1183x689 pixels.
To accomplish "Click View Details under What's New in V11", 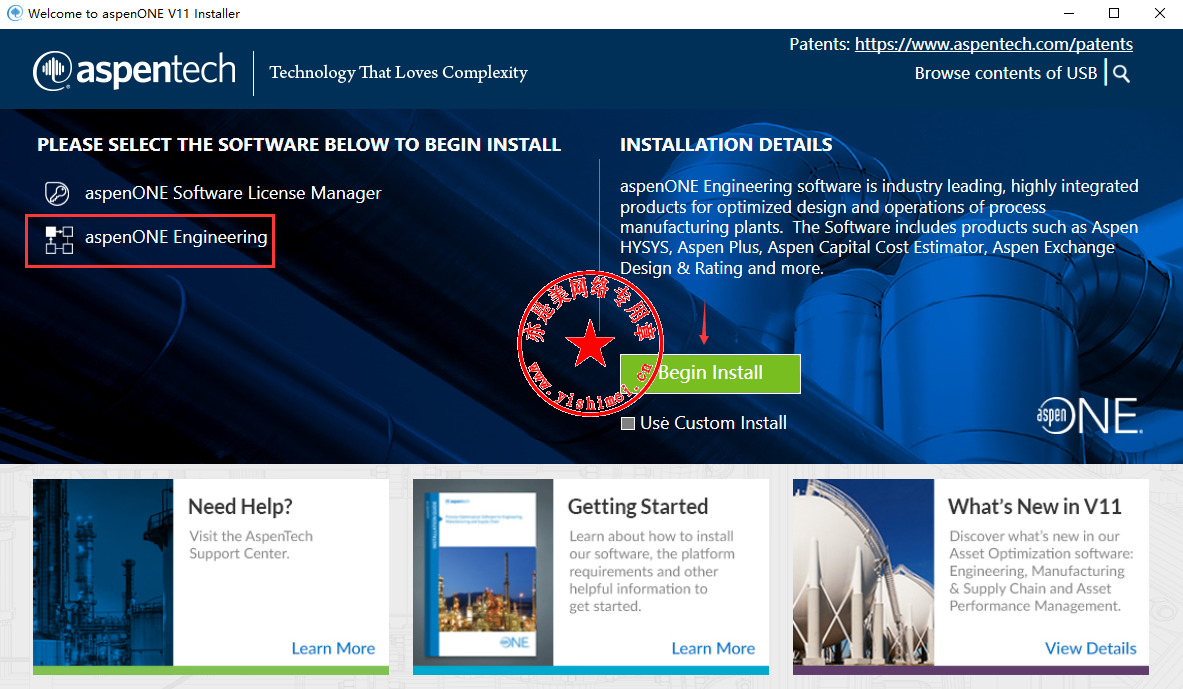I will point(1090,648).
